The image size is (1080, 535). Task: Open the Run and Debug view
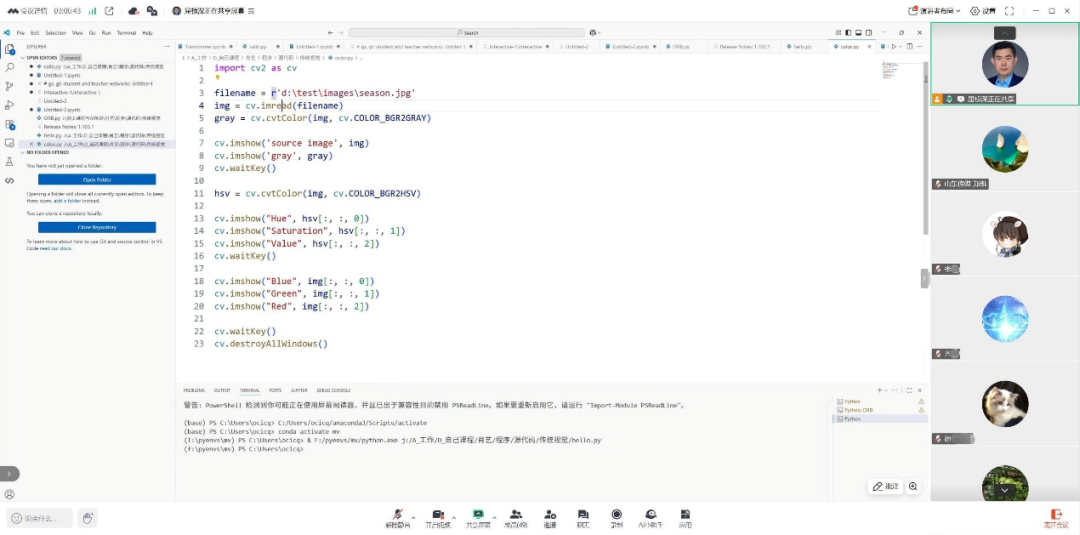point(10,105)
